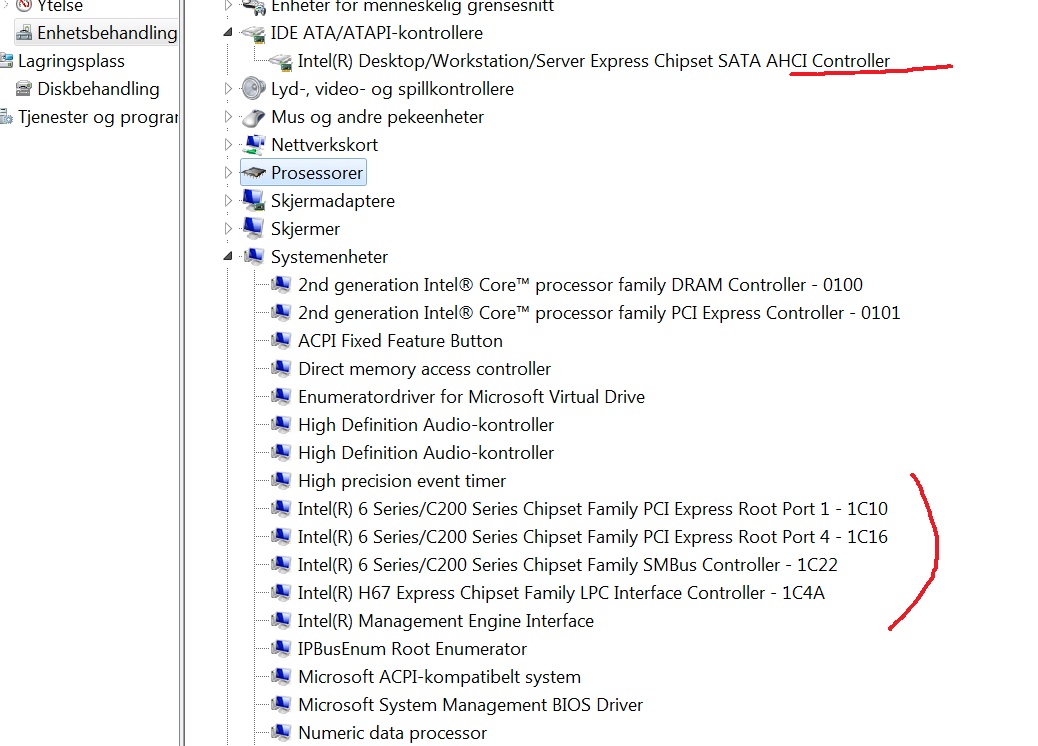
Task: Click the icon beside IPBusEnum Root Enumerator
Action: (281, 648)
